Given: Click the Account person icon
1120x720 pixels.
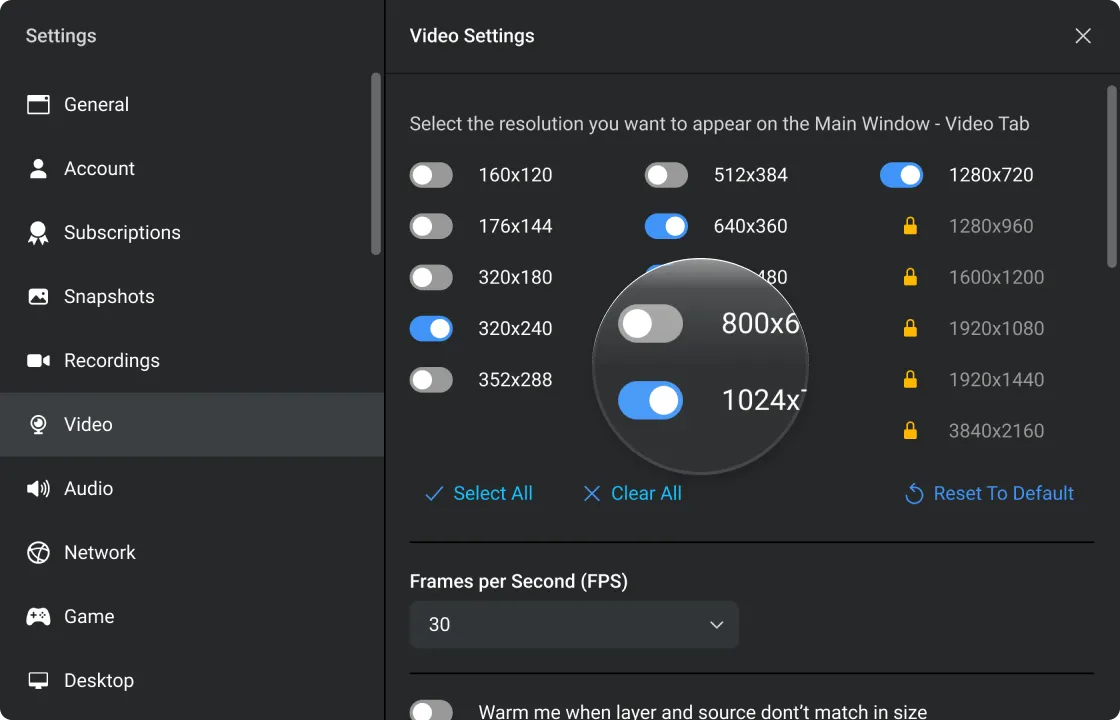Looking at the screenshot, I should (38, 169).
